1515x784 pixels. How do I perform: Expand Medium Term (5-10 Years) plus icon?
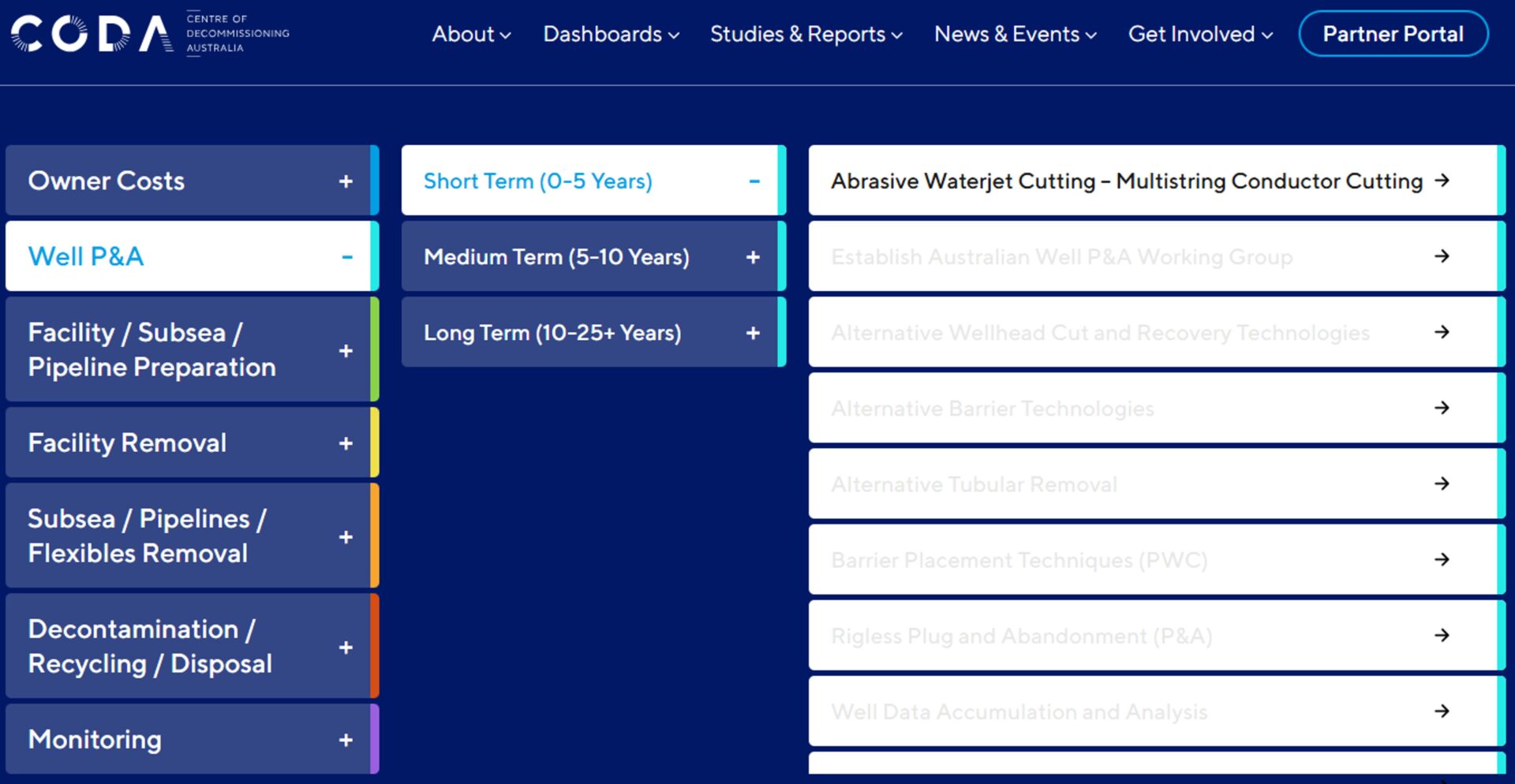pos(753,257)
